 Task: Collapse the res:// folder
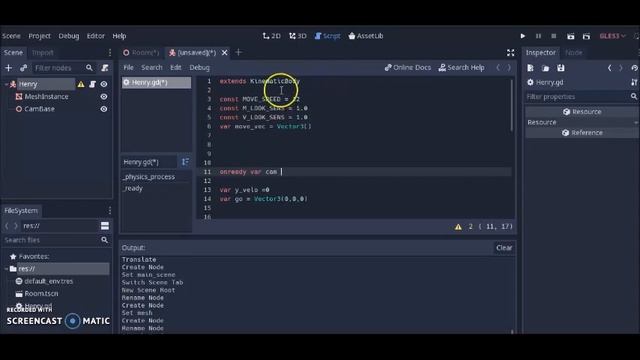6,269
